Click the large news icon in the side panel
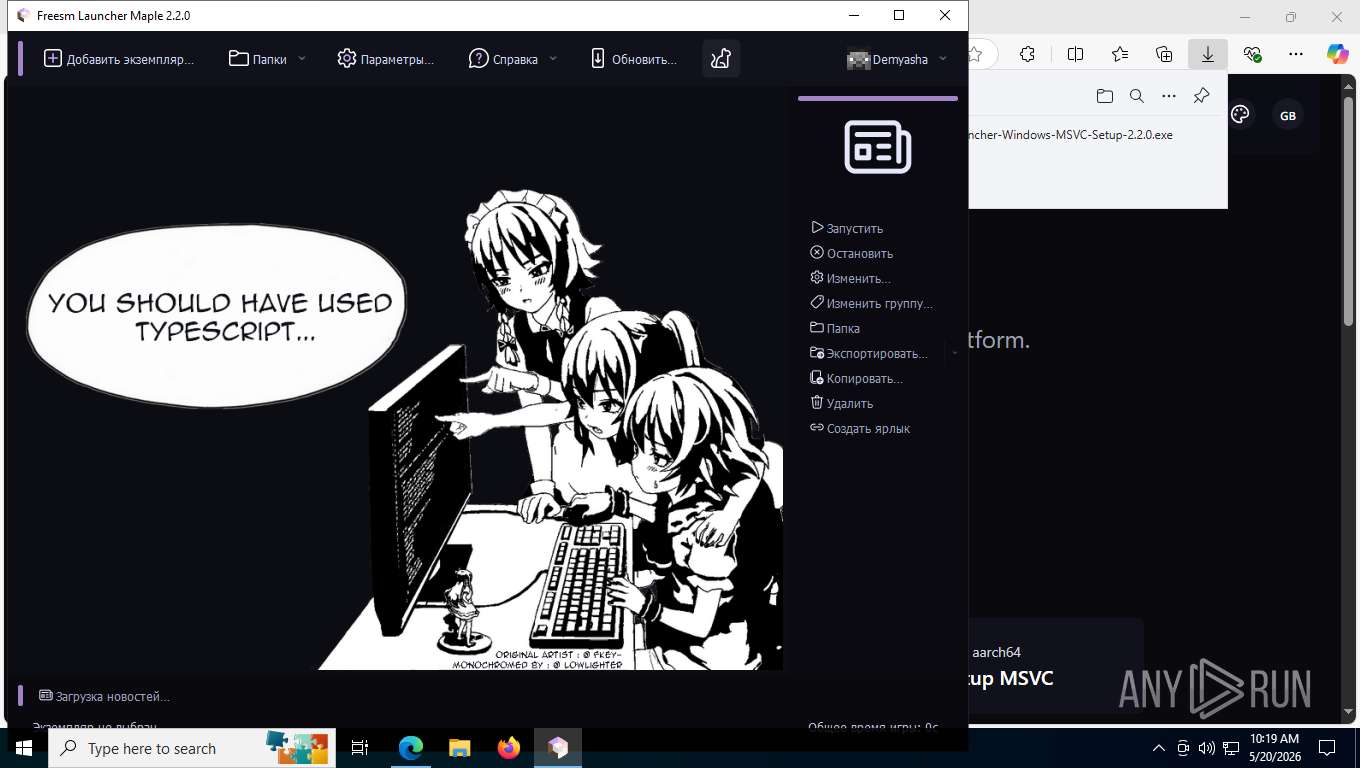The height and width of the screenshot is (768, 1360). (878, 147)
